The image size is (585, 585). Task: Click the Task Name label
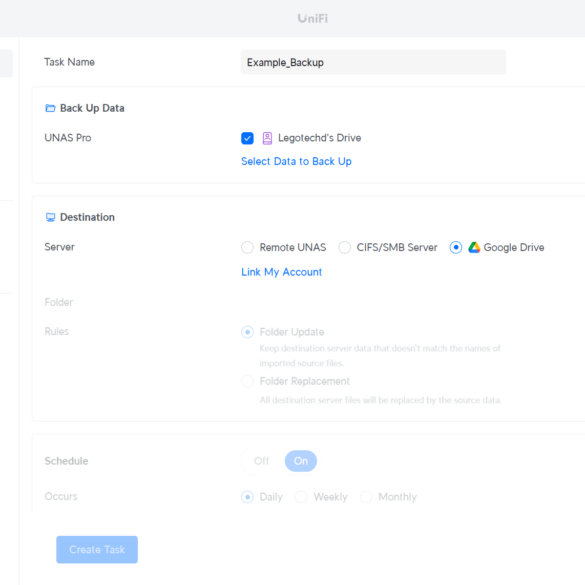point(69,62)
